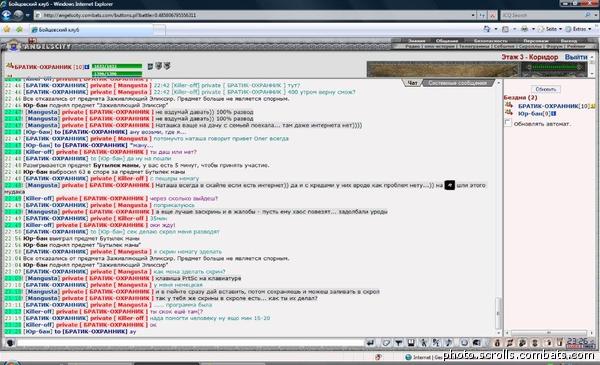Click the Этаж 3 - Коридор location title

[530, 57]
